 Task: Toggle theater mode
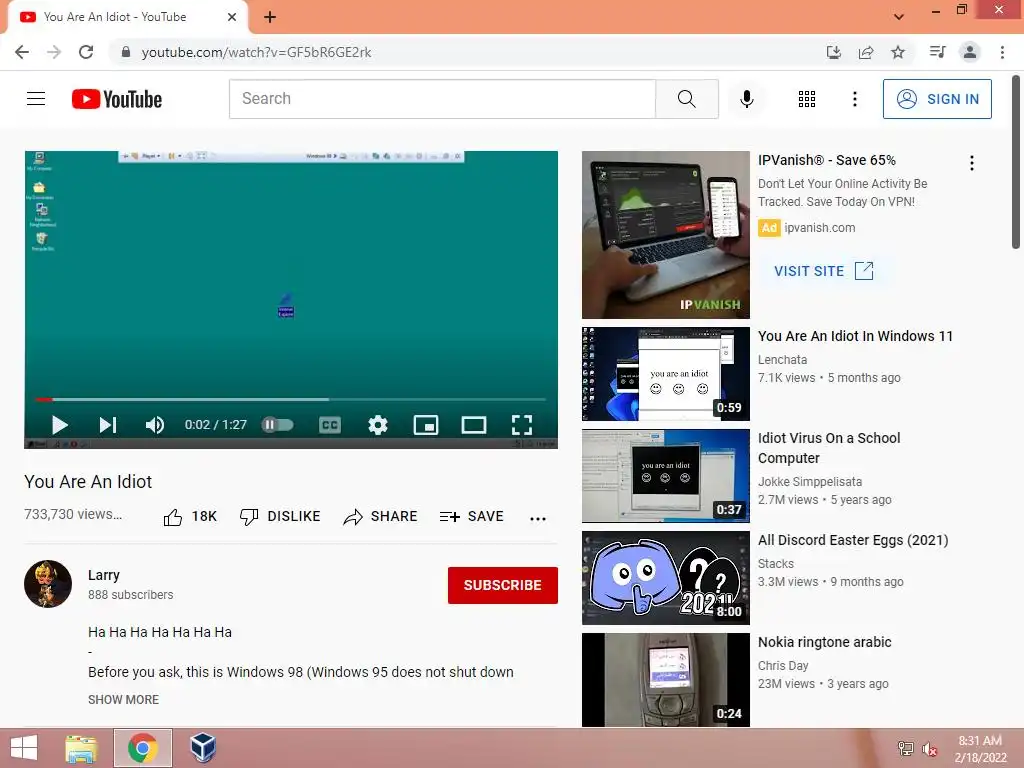[473, 426]
